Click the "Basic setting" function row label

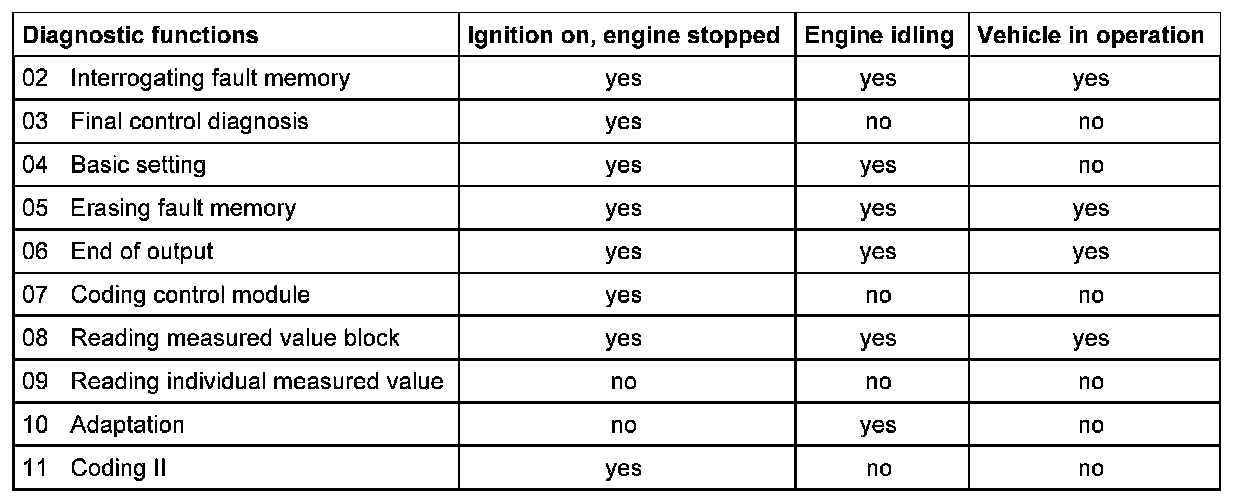(138, 165)
